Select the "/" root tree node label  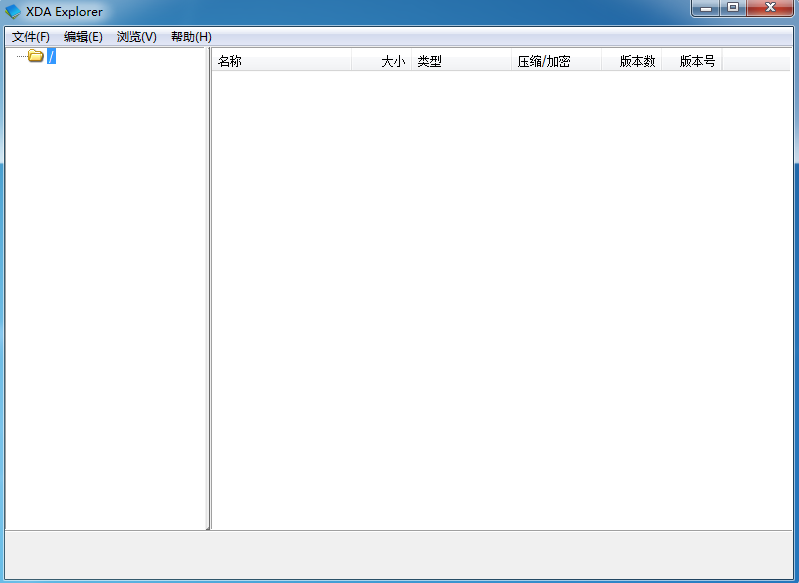[x=51, y=56]
